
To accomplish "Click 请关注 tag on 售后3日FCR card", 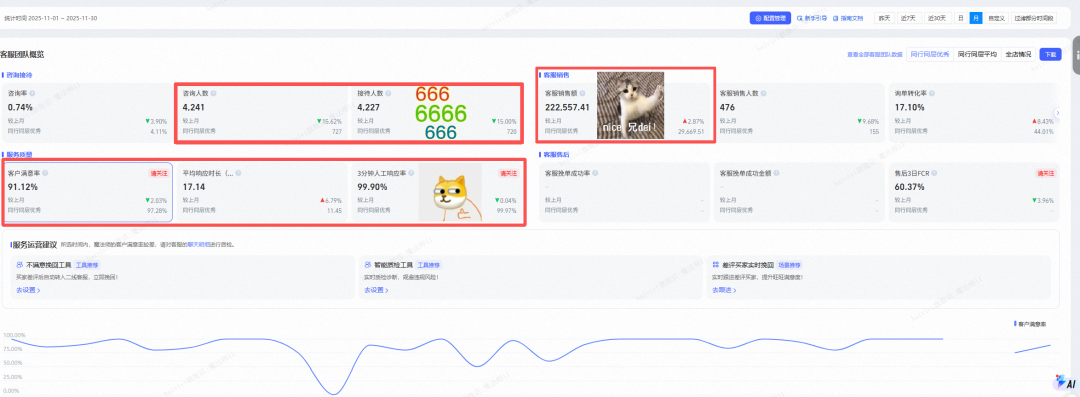I will click(x=1046, y=174).
